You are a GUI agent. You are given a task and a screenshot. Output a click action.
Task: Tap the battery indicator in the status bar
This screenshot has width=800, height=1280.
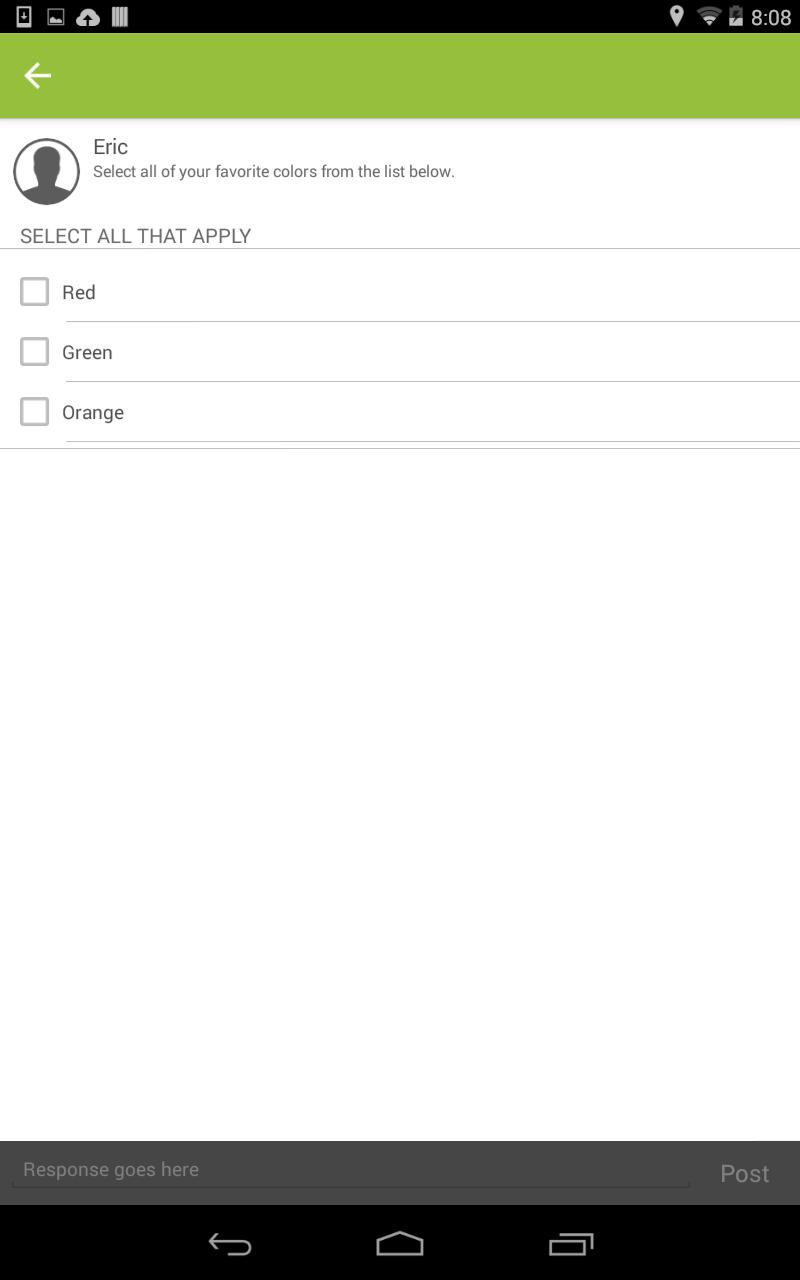click(736, 16)
